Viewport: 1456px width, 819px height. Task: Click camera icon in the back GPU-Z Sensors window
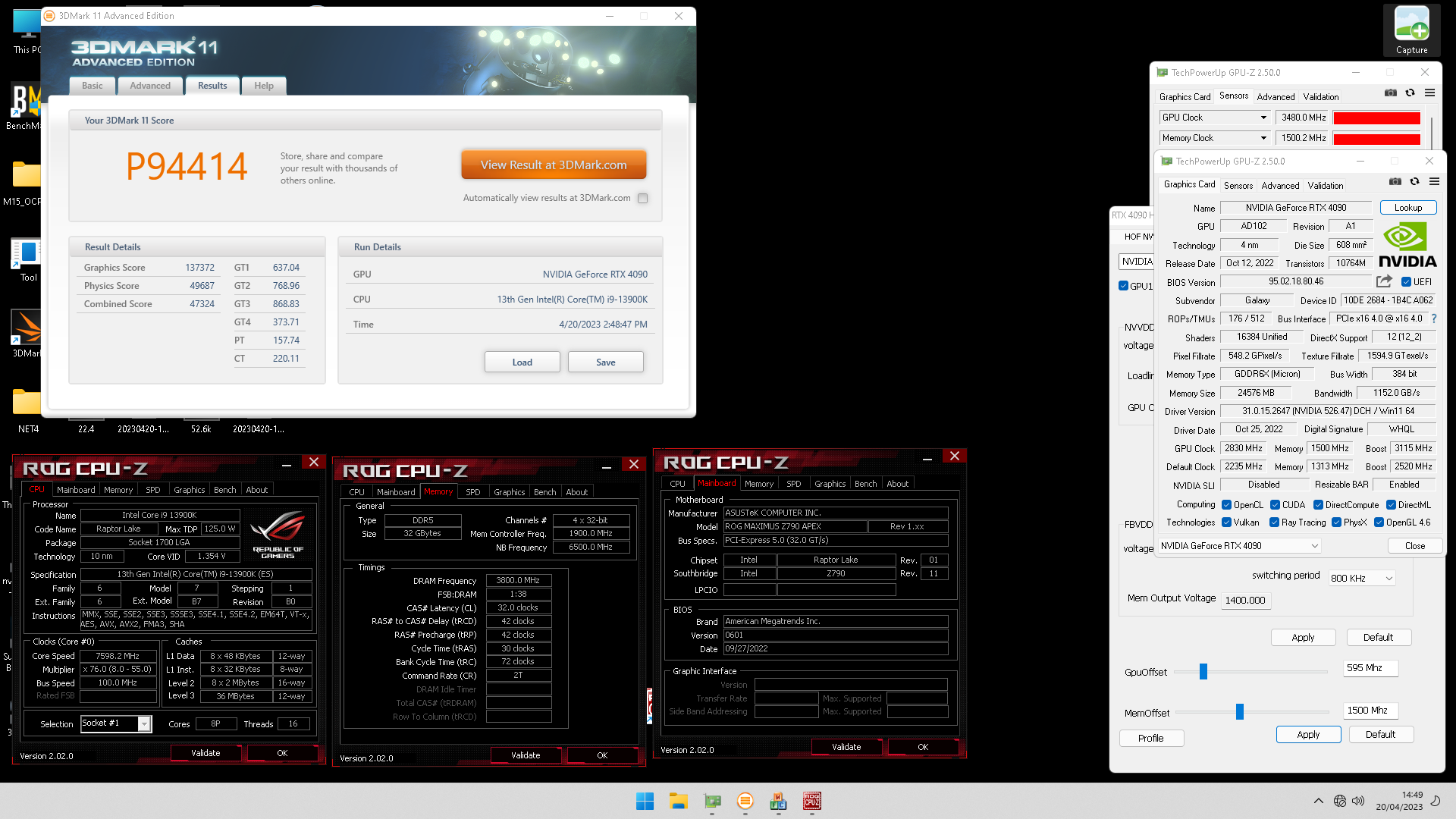click(1390, 93)
